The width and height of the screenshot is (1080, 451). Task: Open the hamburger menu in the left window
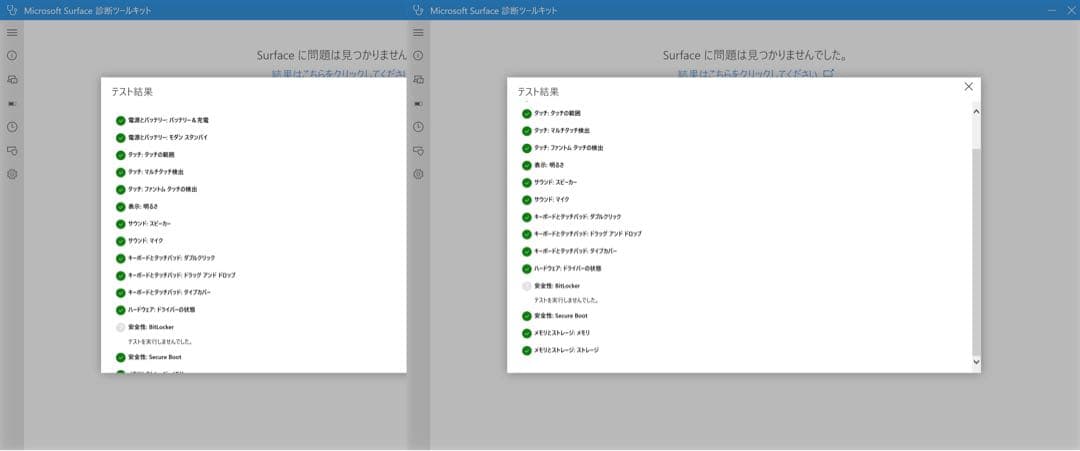tap(12, 32)
